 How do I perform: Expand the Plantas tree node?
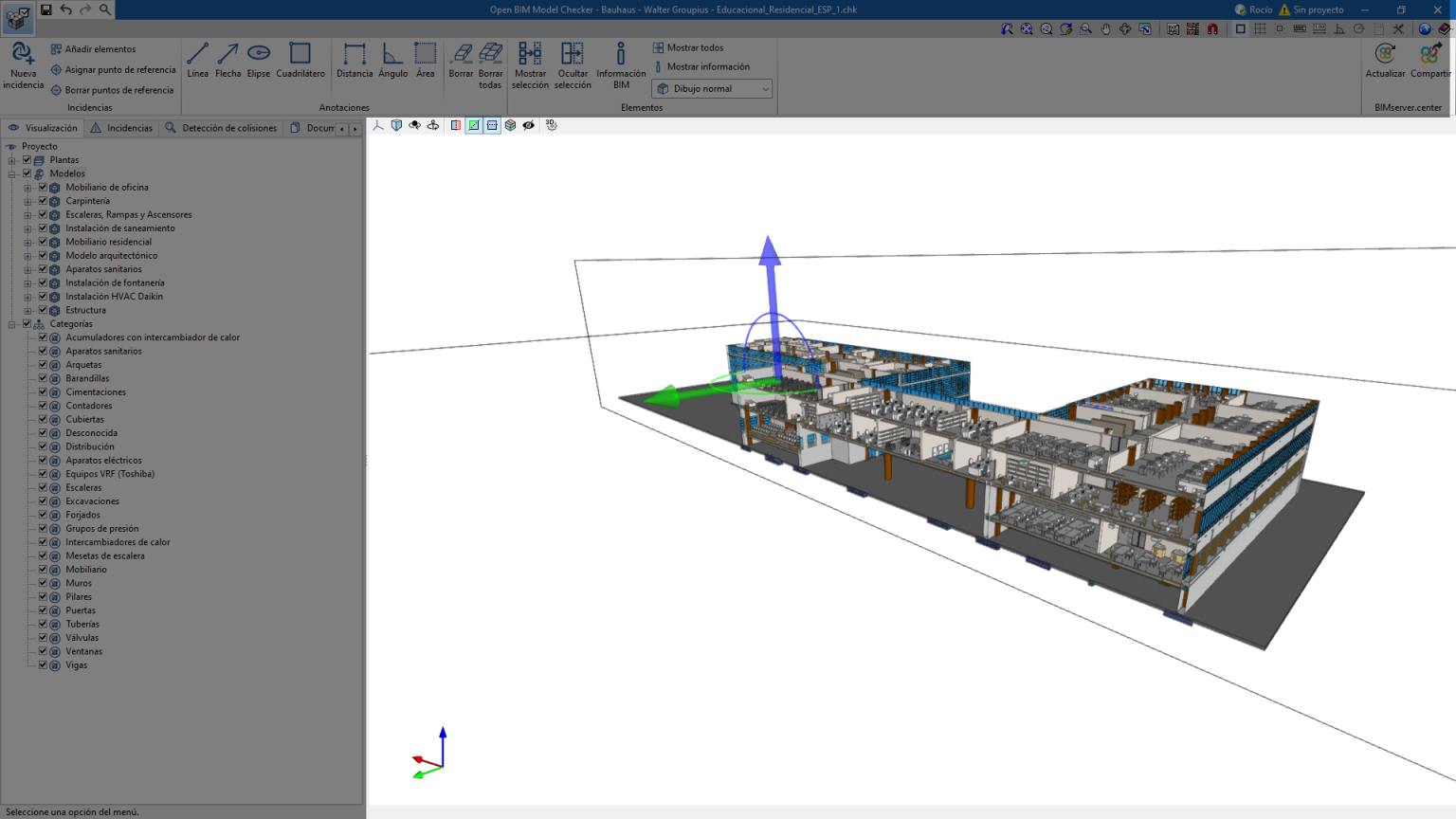click(x=12, y=160)
